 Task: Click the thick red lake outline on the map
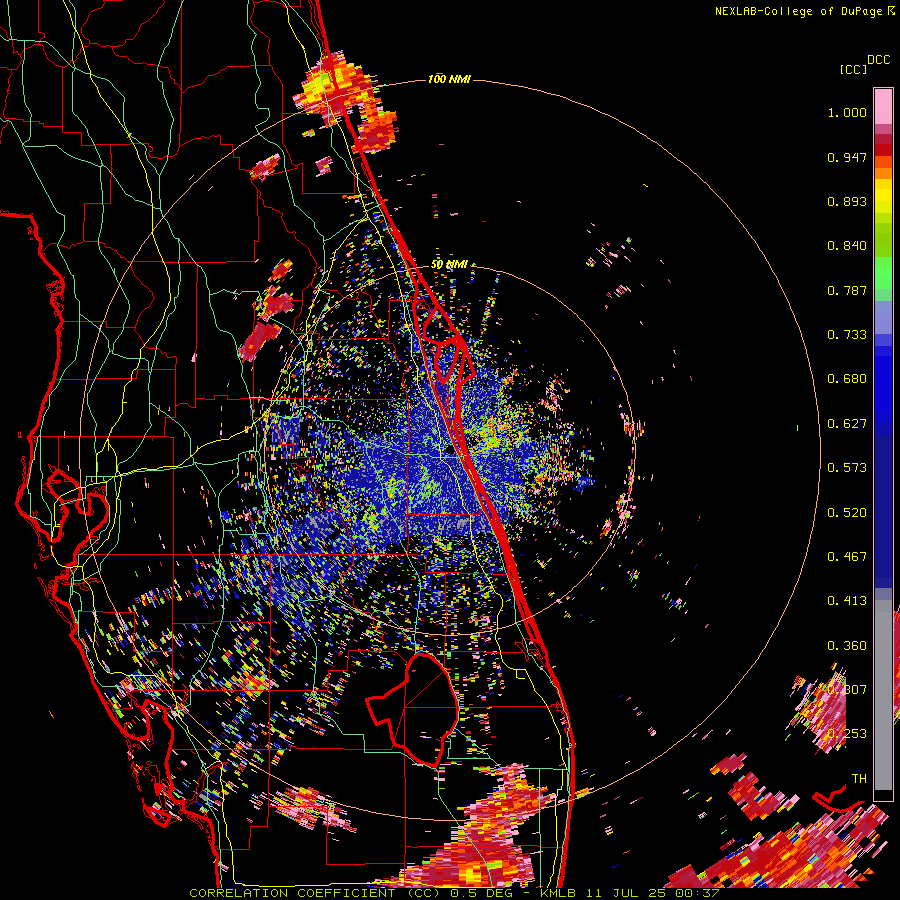click(x=414, y=709)
